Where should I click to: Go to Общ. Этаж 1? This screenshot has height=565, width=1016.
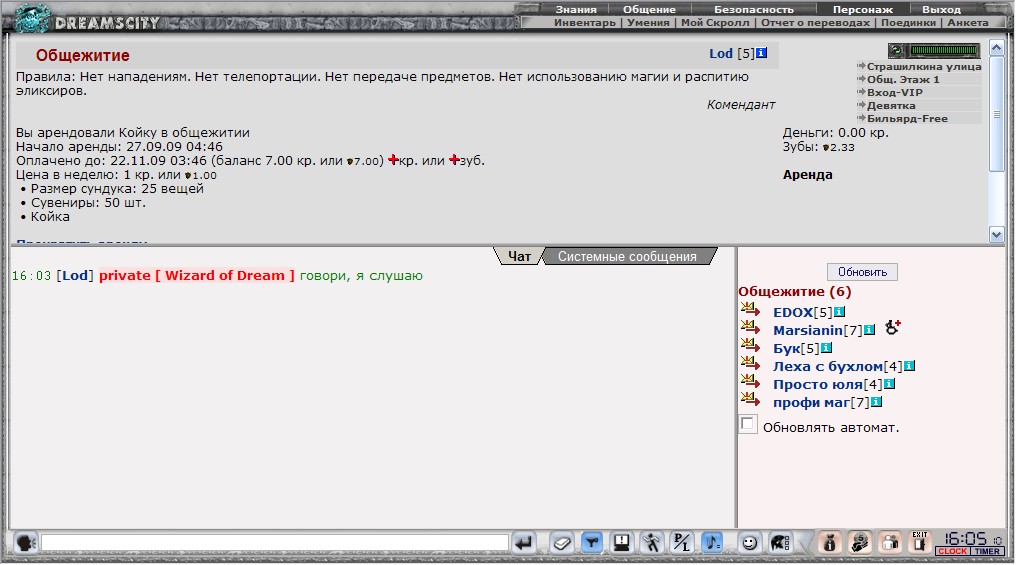coord(903,79)
